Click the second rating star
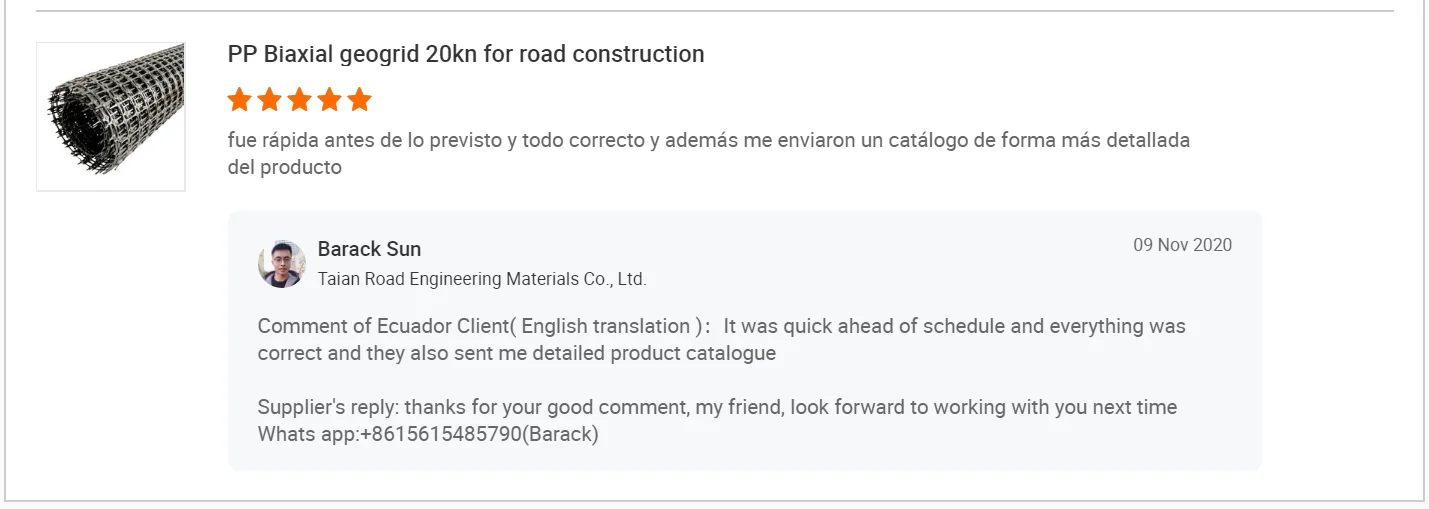Viewport: 1429px width, 509px height. tap(269, 100)
